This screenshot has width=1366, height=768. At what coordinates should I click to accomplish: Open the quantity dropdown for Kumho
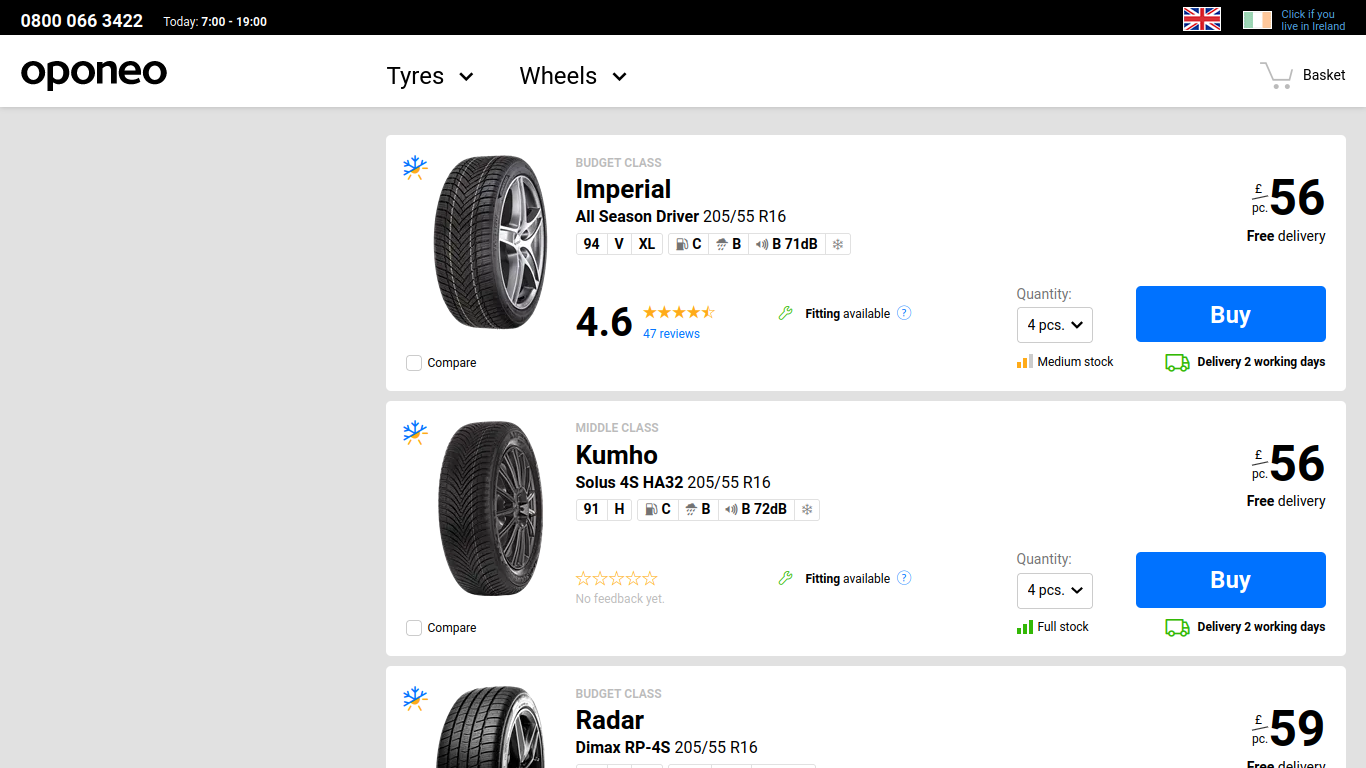tap(1055, 590)
